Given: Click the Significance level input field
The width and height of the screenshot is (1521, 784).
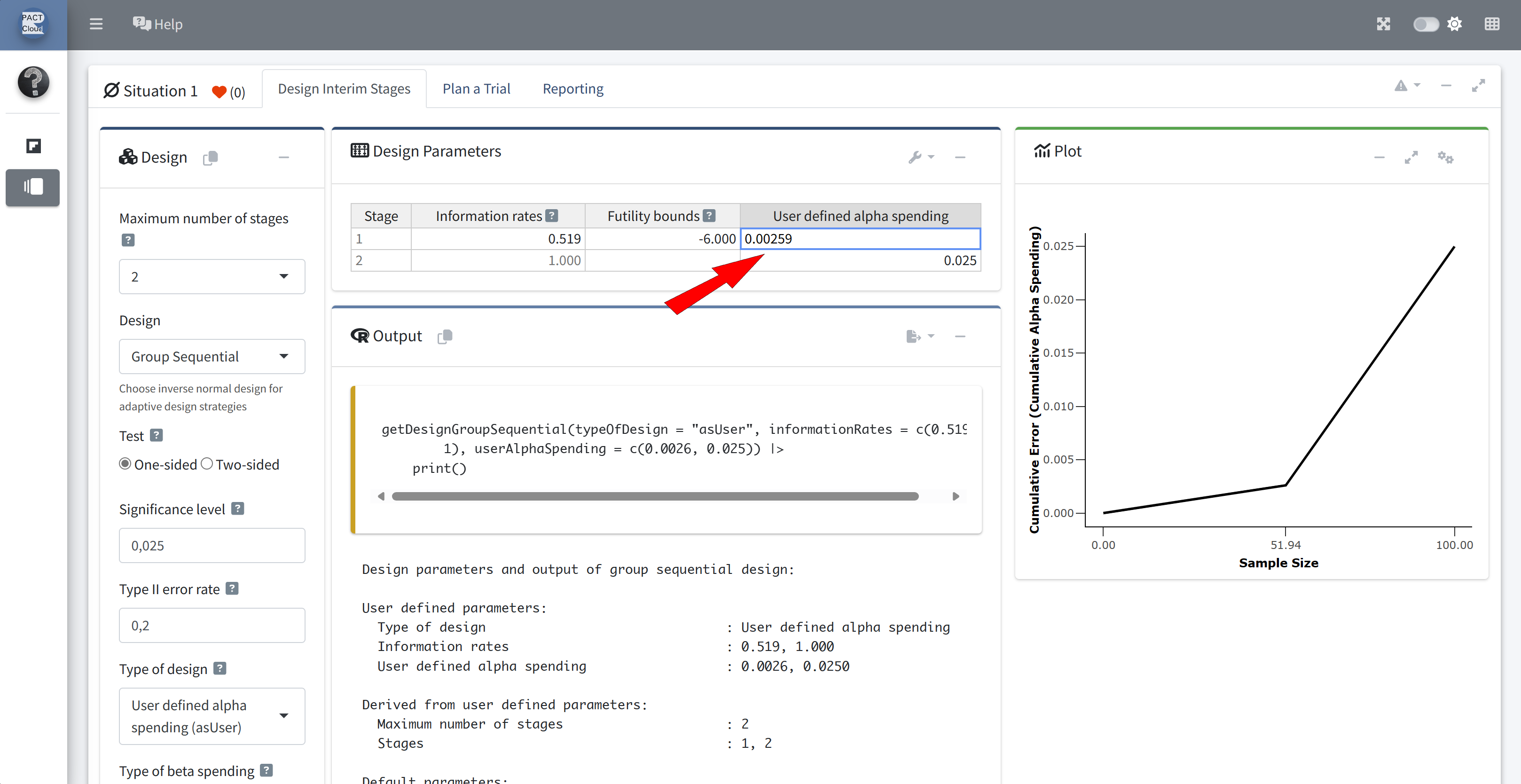Looking at the screenshot, I should pyautogui.click(x=212, y=545).
